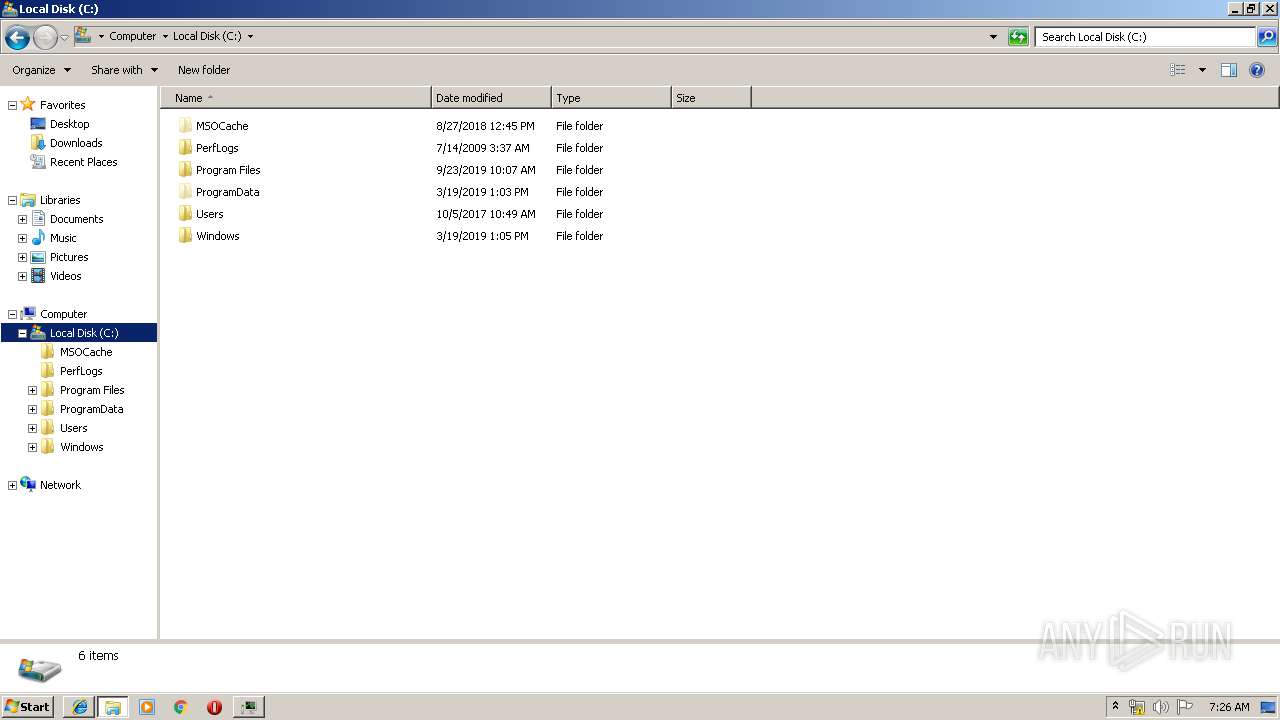Open the recent pages dropdown arrow
Viewport: 1280px width, 720px height.
click(65, 38)
